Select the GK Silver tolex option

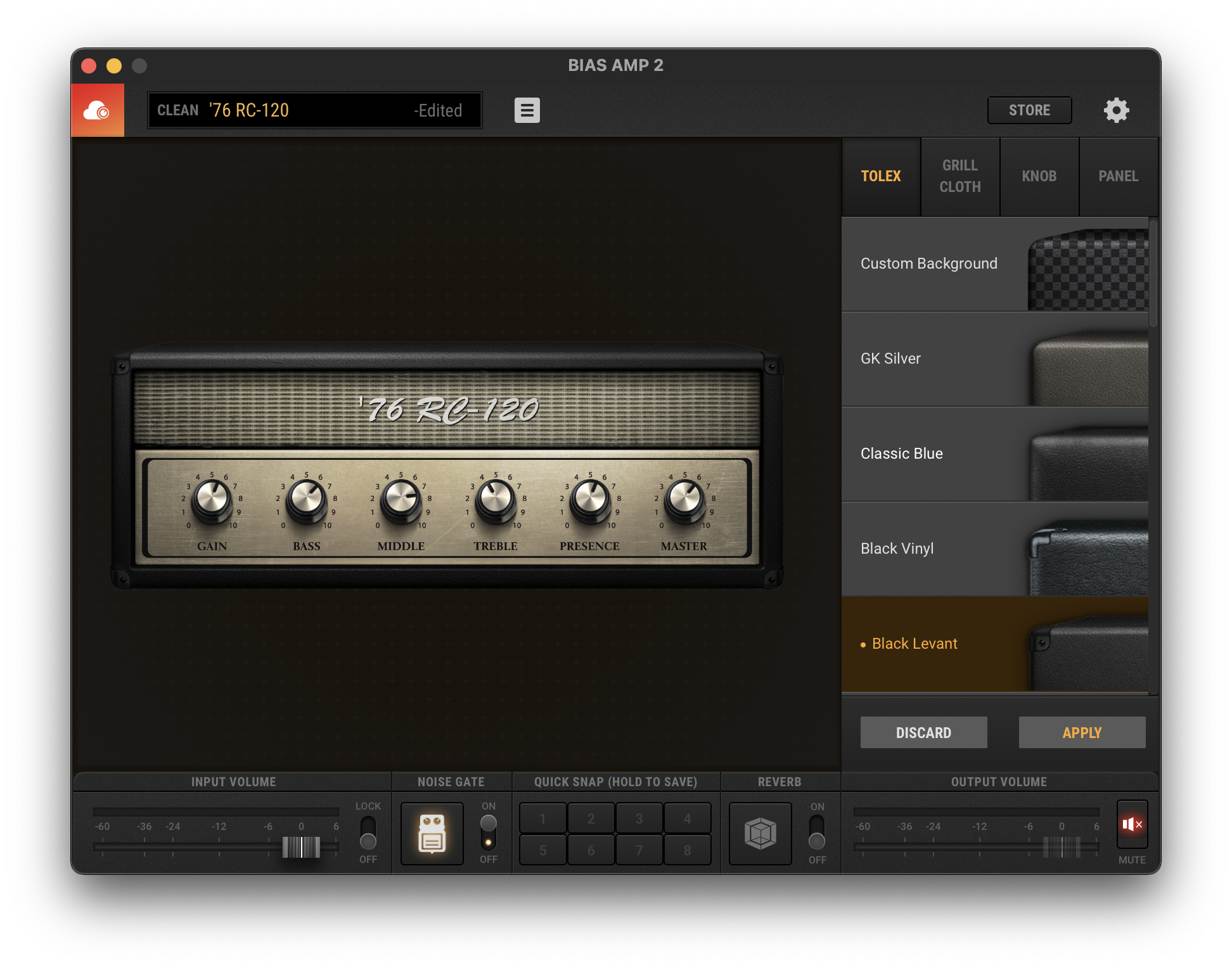coord(995,359)
